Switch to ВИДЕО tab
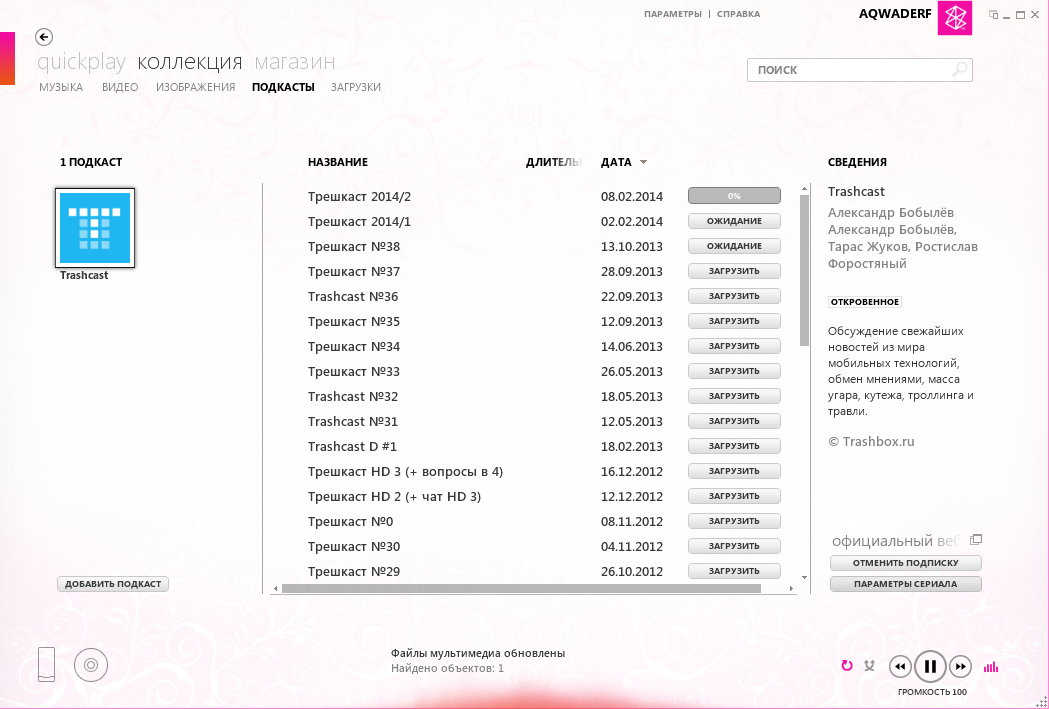Screen dimensions: 1049x709 120,87
